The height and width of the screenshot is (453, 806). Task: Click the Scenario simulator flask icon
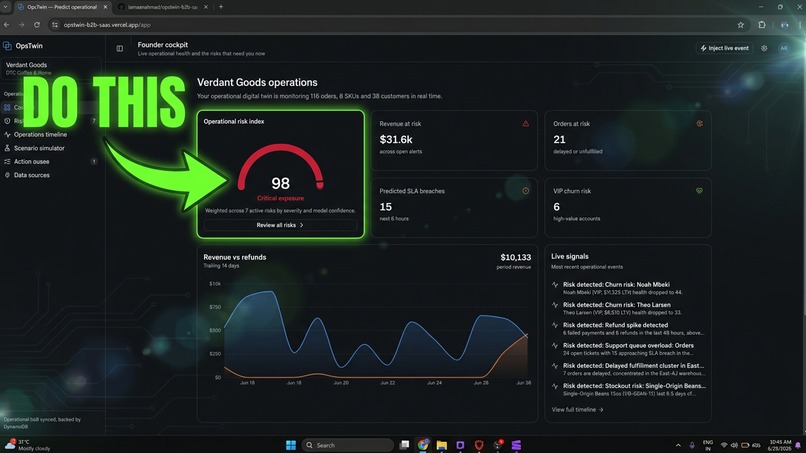coord(7,148)
